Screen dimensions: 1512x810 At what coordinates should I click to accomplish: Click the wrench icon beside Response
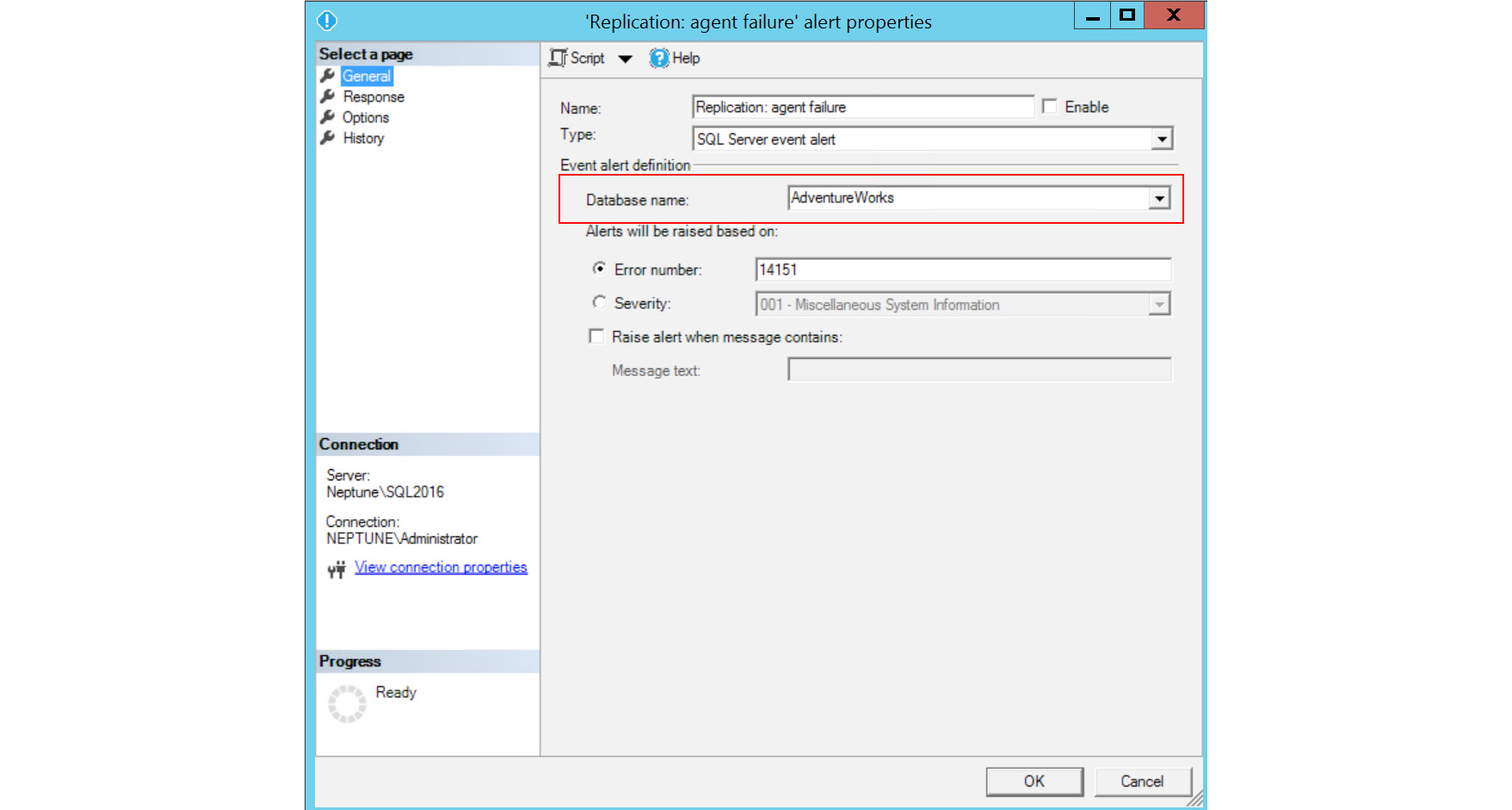click(328, 96)
